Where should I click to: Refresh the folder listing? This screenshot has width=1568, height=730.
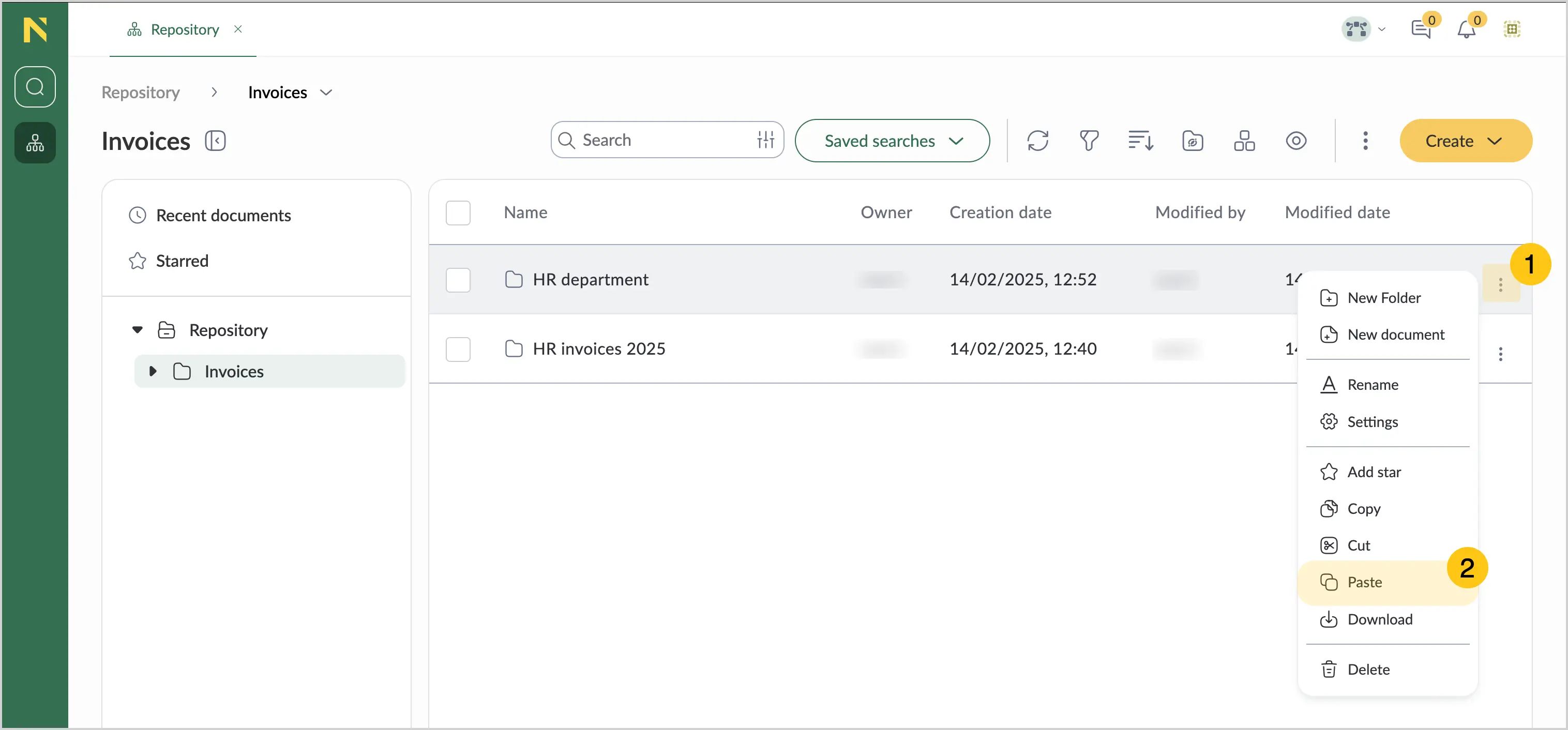[x=1038, y=141]
